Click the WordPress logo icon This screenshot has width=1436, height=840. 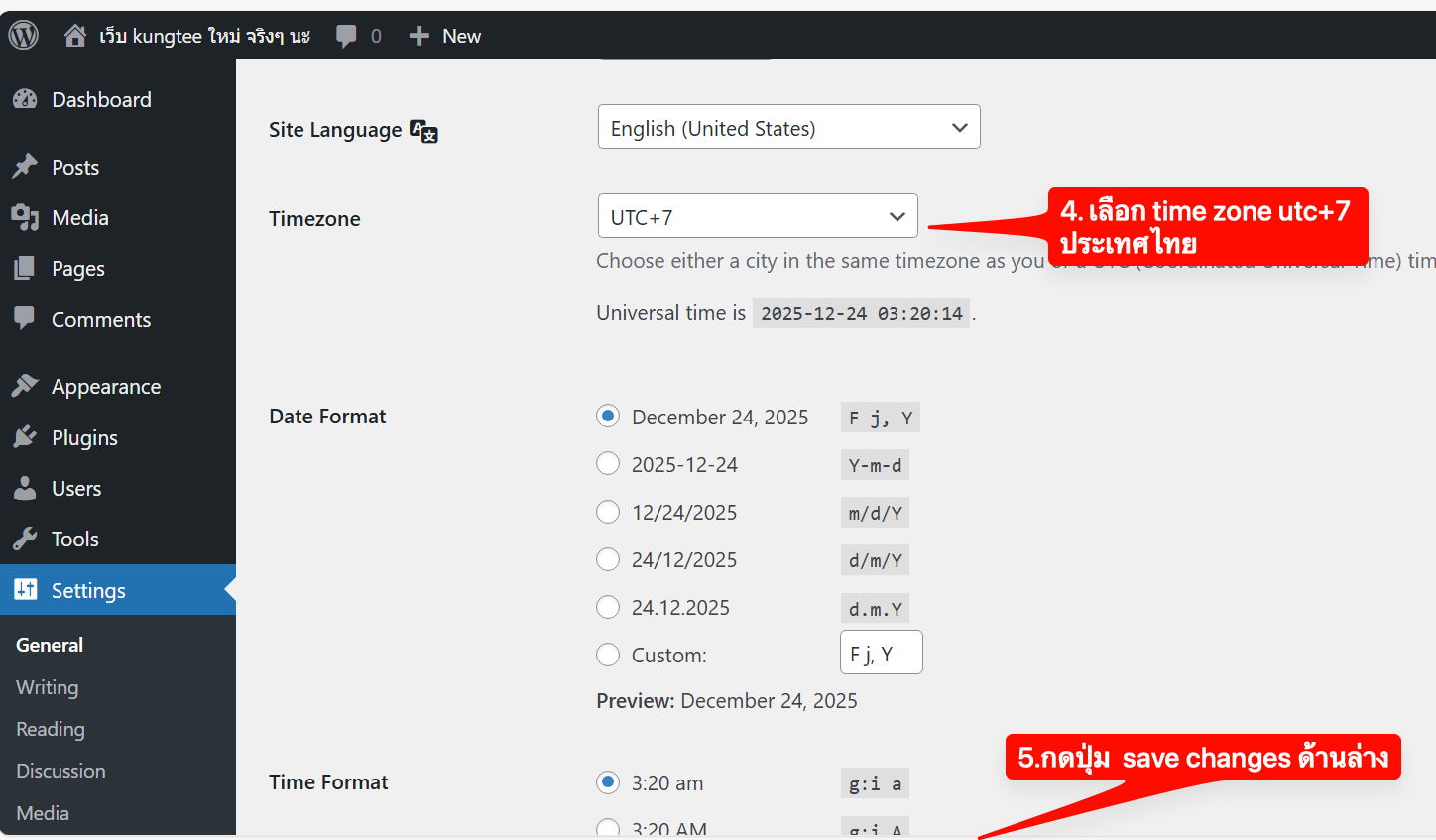pos(24,36)
